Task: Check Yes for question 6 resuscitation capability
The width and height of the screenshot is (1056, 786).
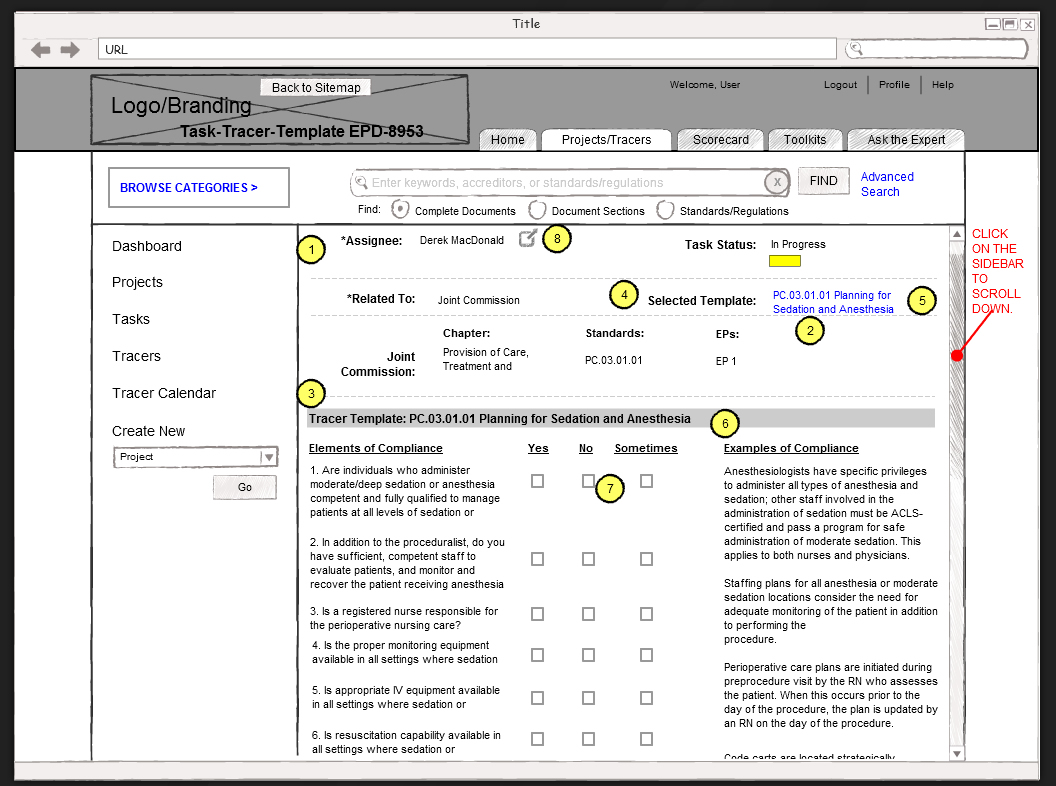Action: [537, 739]
